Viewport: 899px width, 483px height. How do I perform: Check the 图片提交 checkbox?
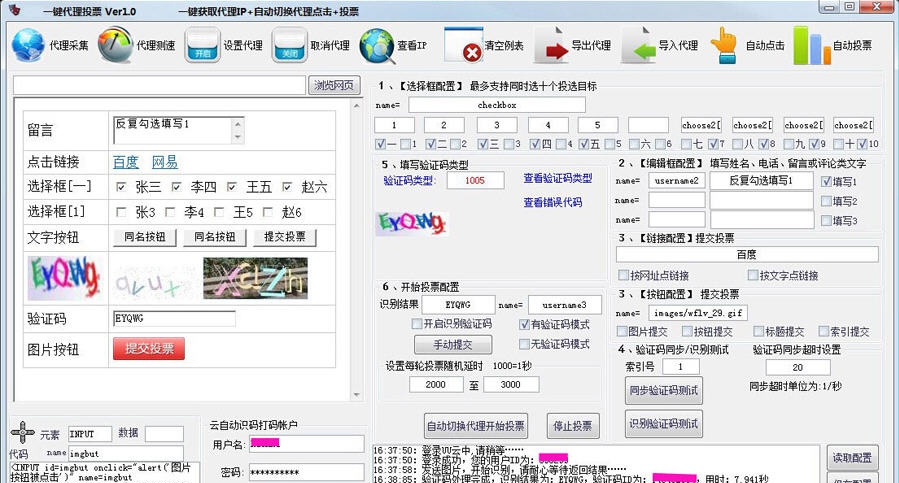tap(622, 331)
